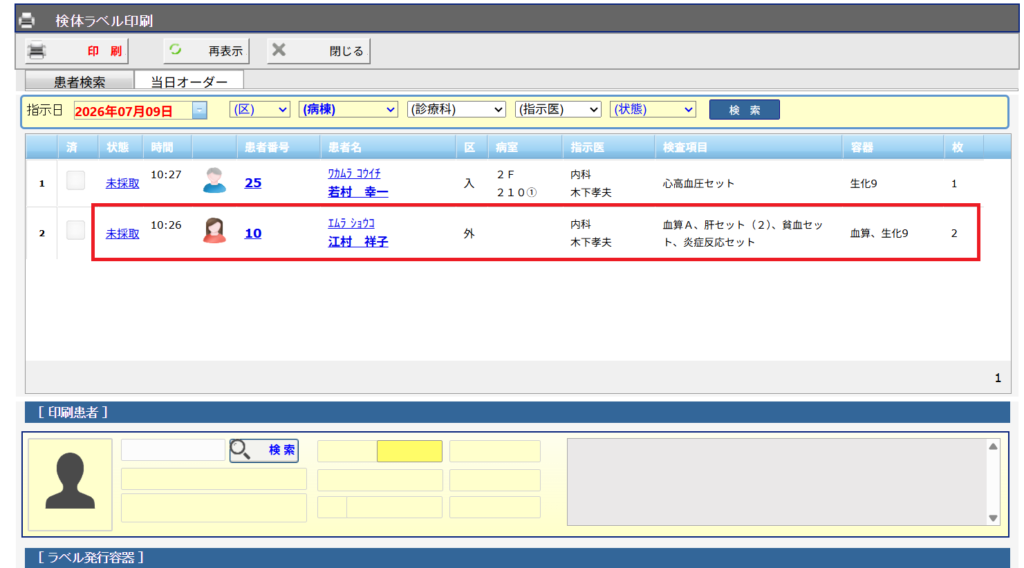Viewport: 1024px width, 568px height.
Task: Click the scroll down arrow of notes area
Action: coord(993,518)
